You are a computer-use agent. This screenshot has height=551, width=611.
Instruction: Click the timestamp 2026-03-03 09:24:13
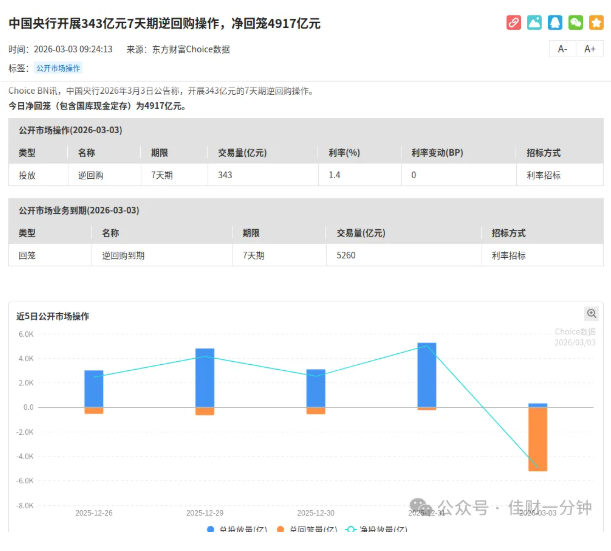(73, 49)
